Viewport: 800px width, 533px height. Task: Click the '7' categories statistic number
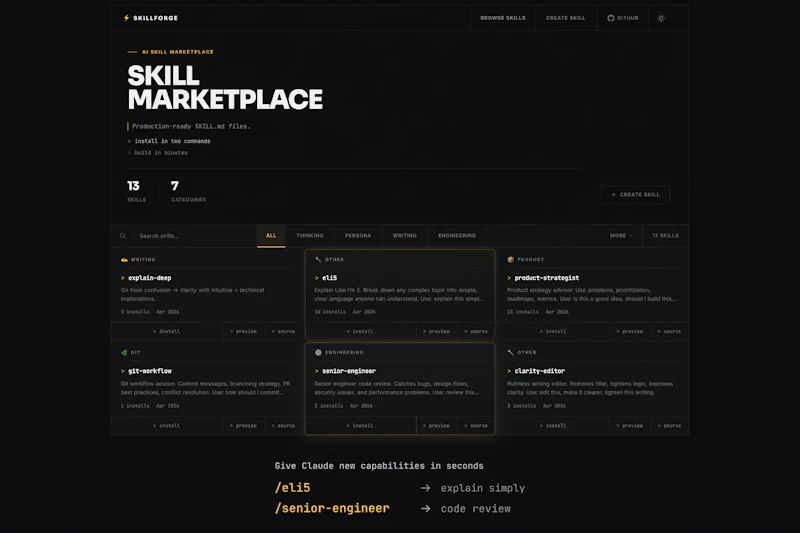(175, 186)
